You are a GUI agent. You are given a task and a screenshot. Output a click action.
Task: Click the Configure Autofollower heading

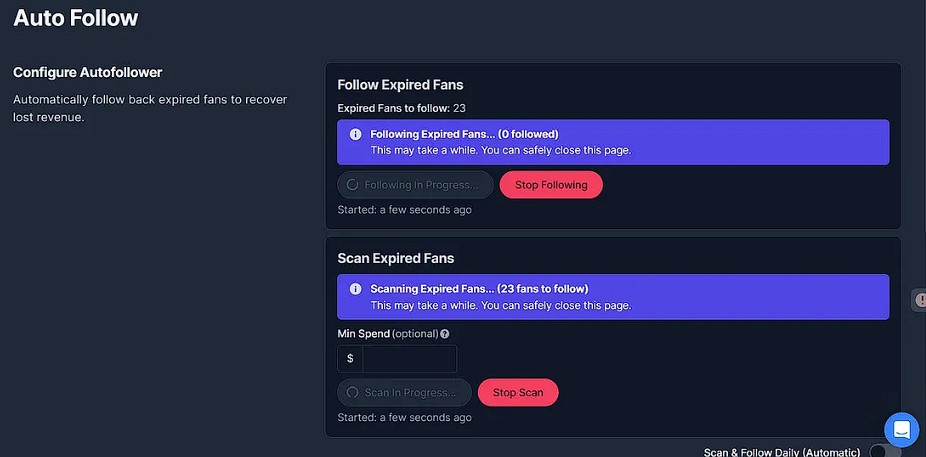point(87,72)
